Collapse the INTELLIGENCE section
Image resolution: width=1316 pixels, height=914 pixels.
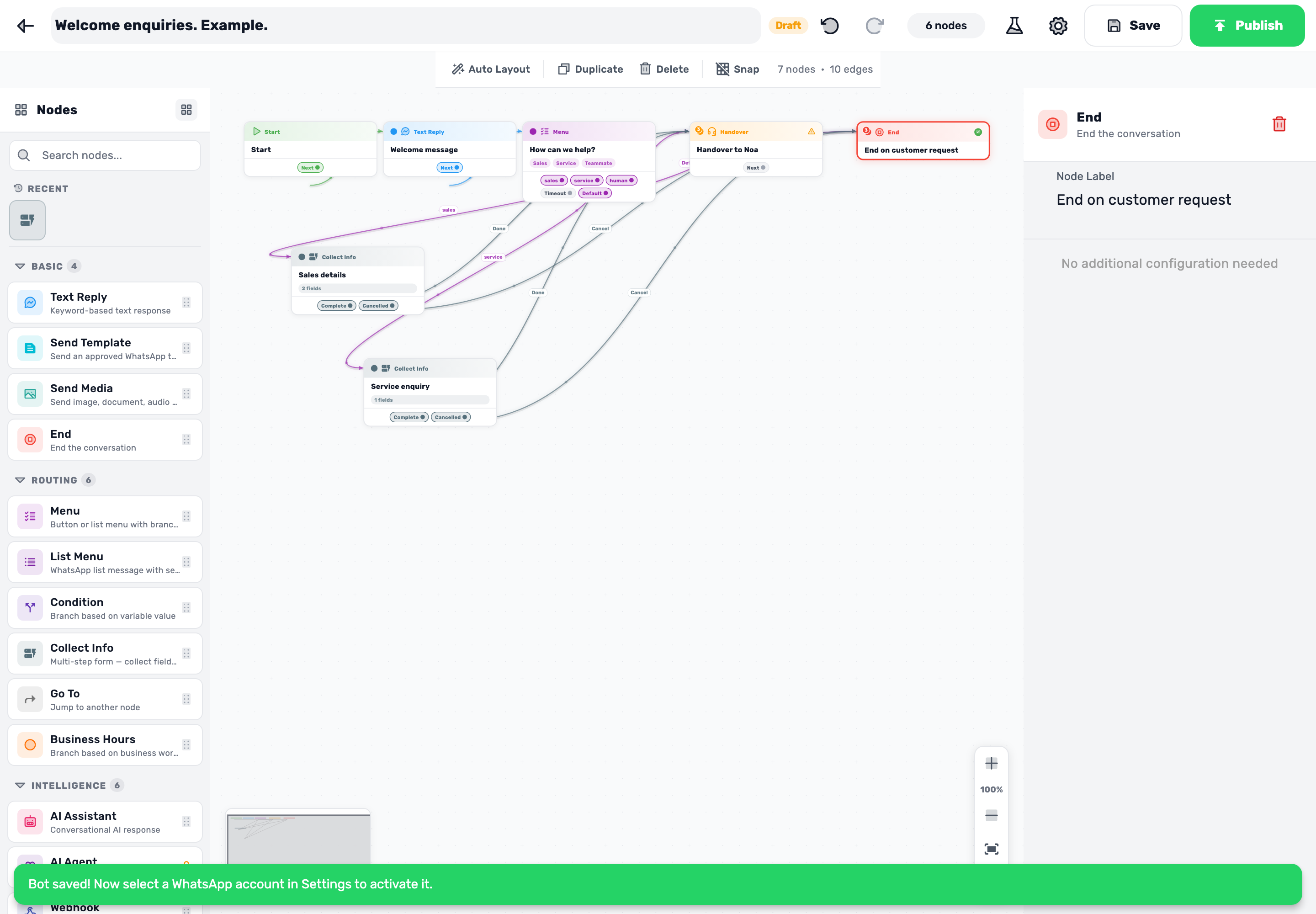pos(20,785)
